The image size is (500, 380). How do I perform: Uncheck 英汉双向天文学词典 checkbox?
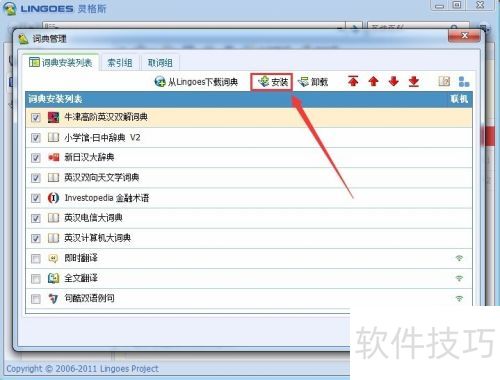point(35,178)
